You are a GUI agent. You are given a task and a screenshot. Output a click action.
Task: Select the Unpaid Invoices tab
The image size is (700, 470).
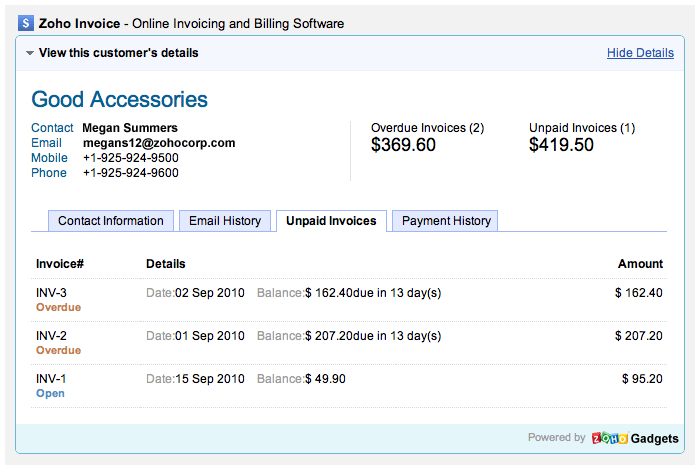331,221
